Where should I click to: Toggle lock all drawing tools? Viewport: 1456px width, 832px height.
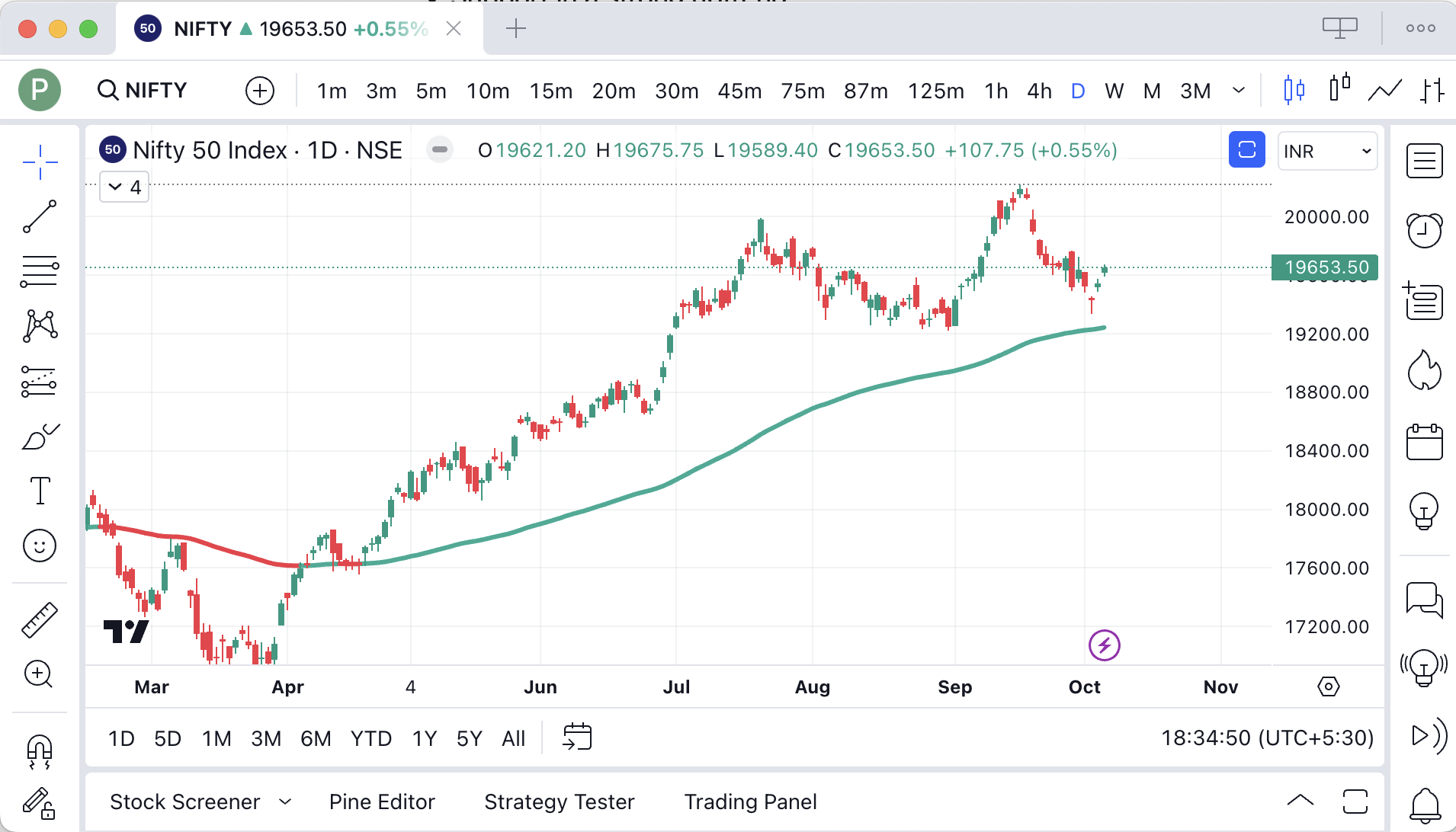38,803
